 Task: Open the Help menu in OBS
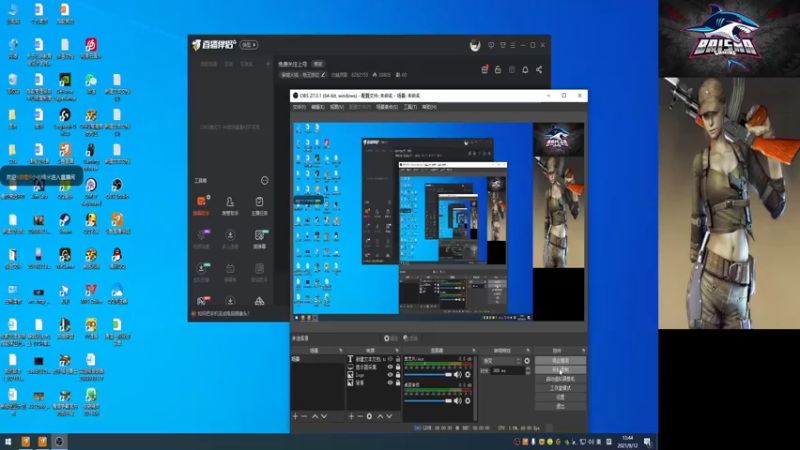(429, 107)
